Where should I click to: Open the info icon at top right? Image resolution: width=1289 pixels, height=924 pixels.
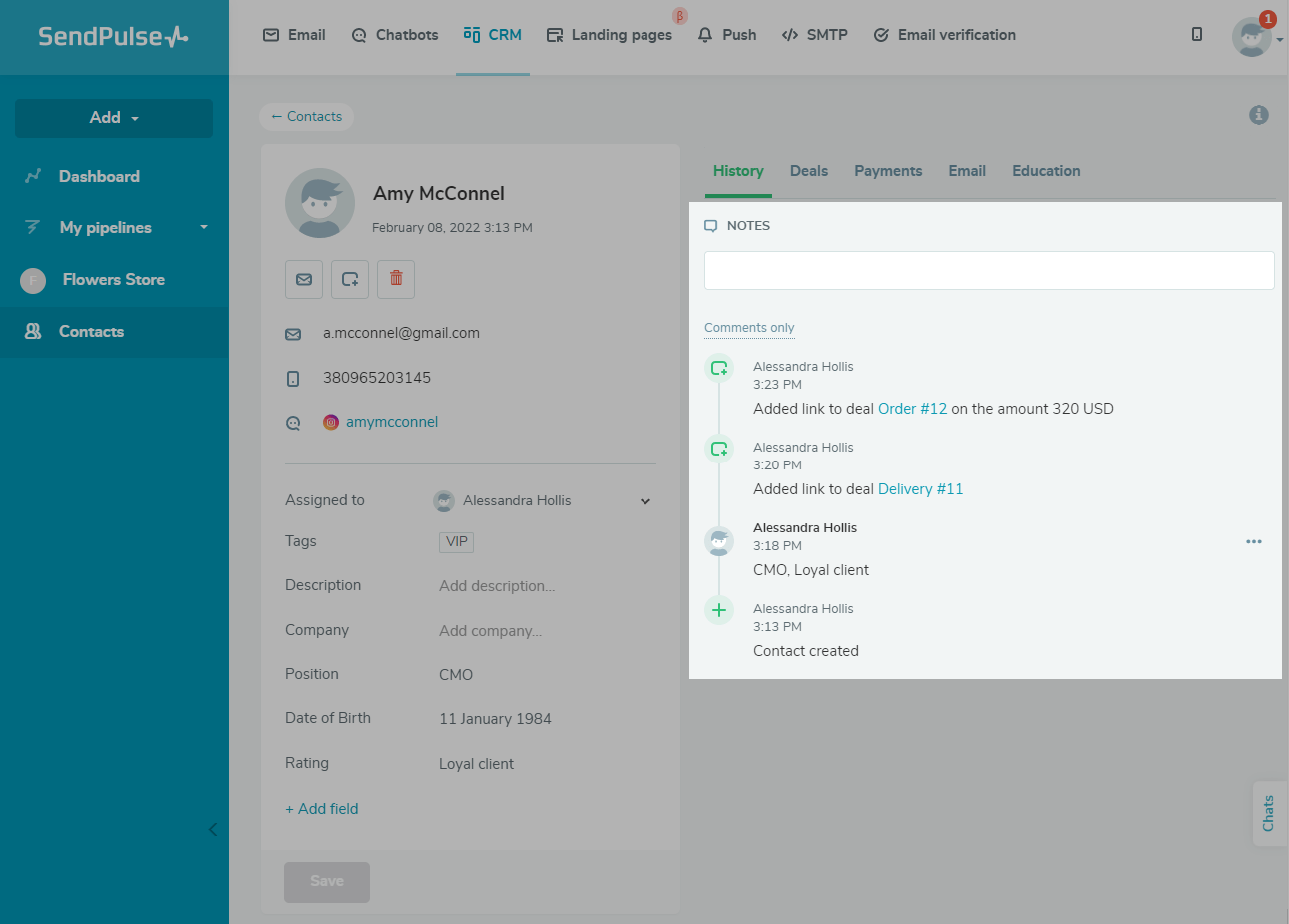[x=1259, y=115]
